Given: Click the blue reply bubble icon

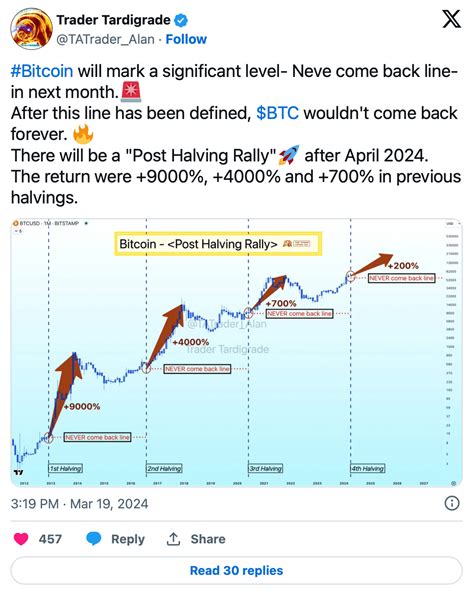Looking at the screenshot, I should 94,539.
